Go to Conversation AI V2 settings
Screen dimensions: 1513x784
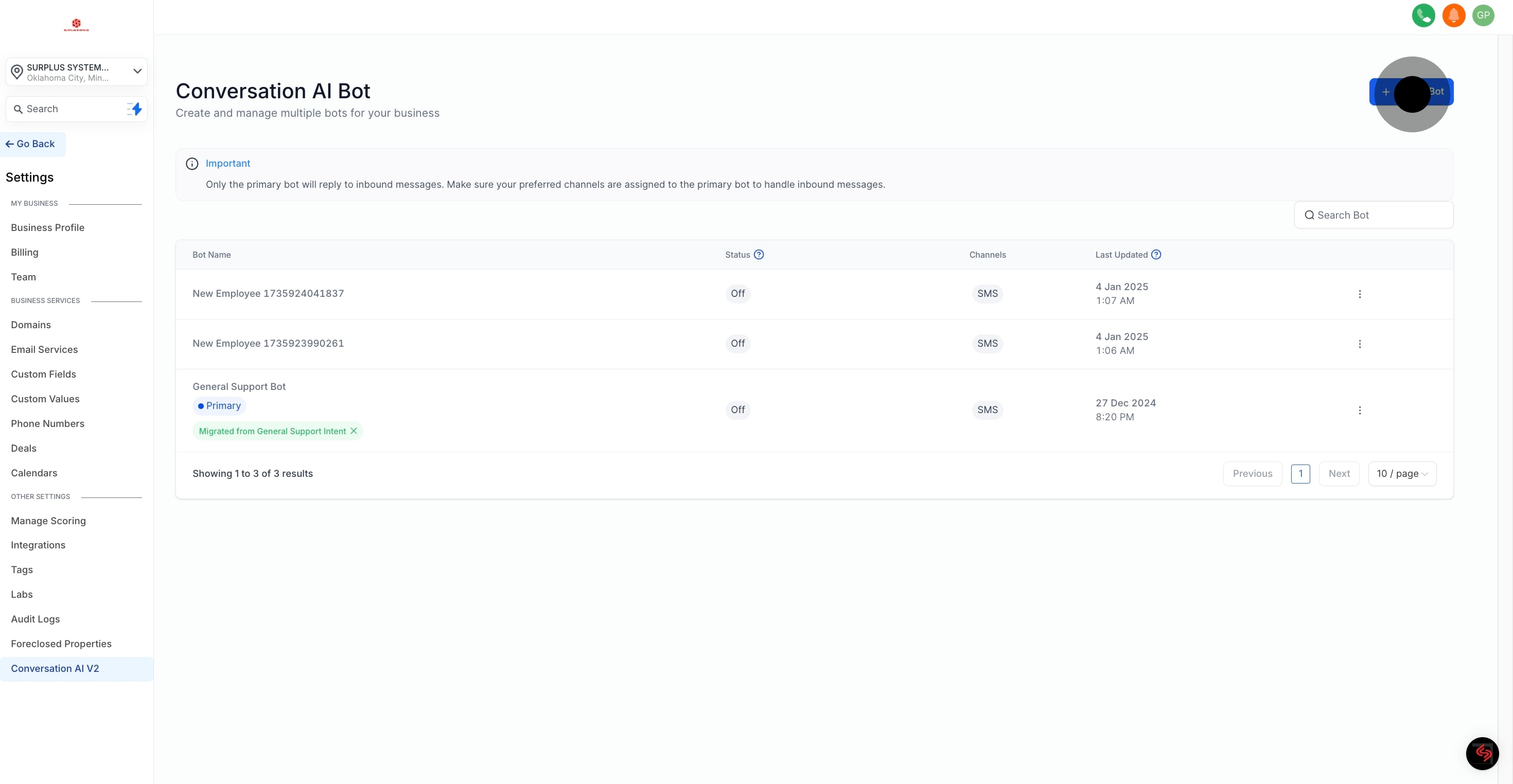coord(55,668)
